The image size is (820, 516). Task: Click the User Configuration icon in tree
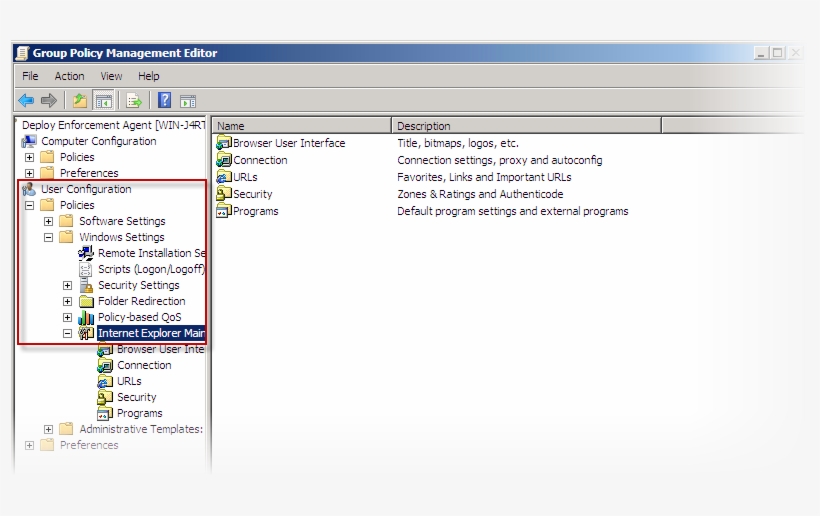(x=29, y=189)
